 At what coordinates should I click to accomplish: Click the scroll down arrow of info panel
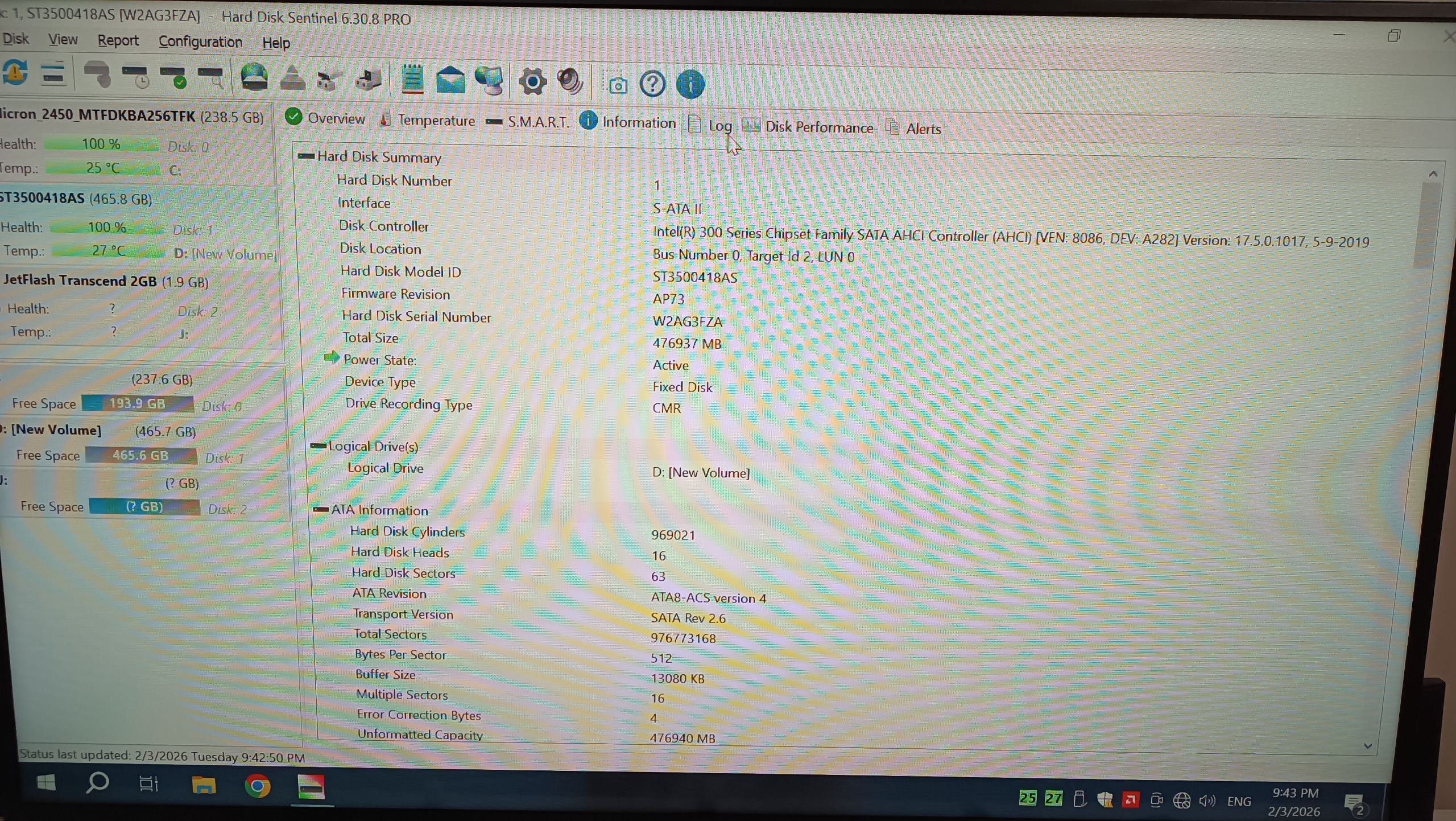click(1368, 746)
